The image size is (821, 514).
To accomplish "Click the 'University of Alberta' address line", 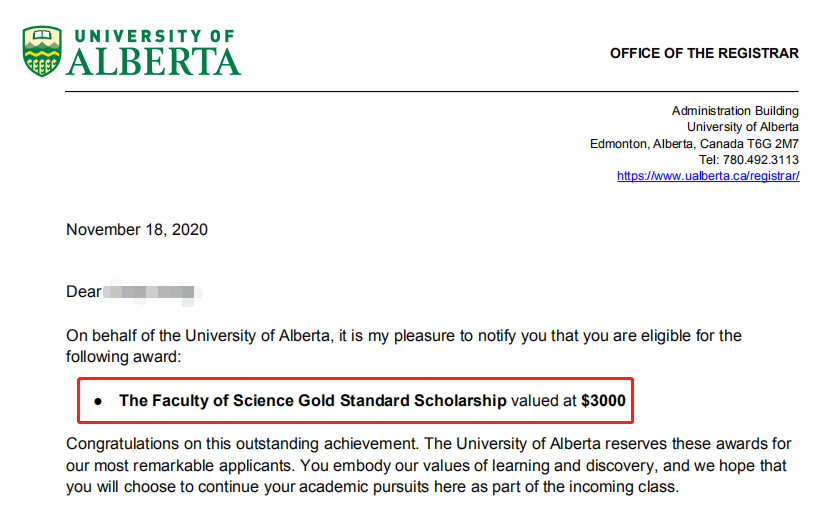I will point(742,127).
